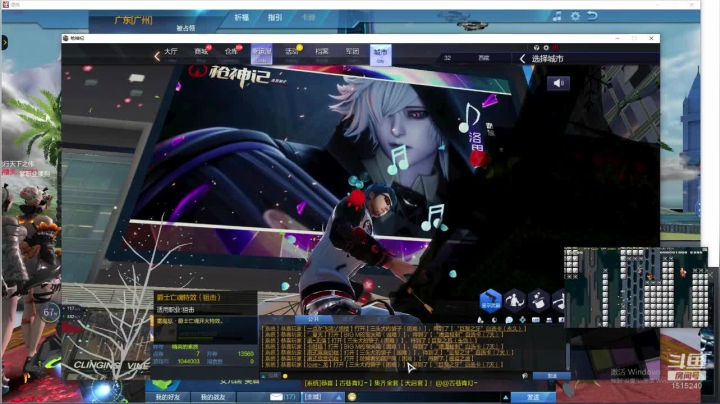This screenshot has height=404, width=720.
Task: Click the inner chat text input field
Action: [405, 376]
